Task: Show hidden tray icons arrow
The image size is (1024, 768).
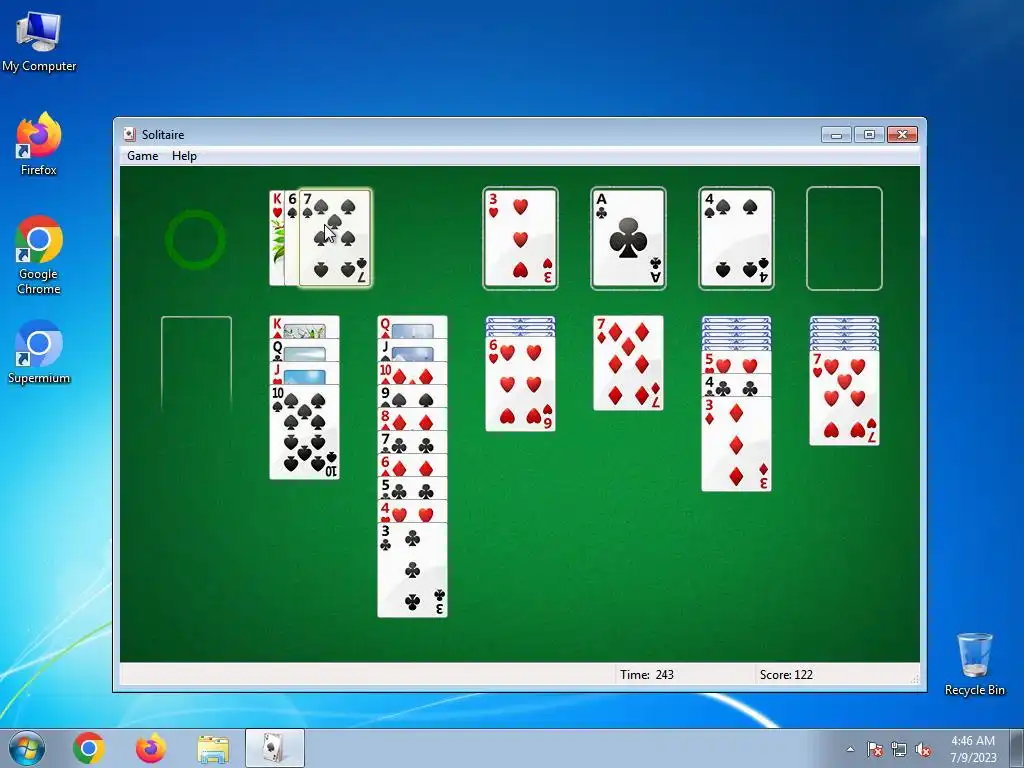Action: (850, 749)
